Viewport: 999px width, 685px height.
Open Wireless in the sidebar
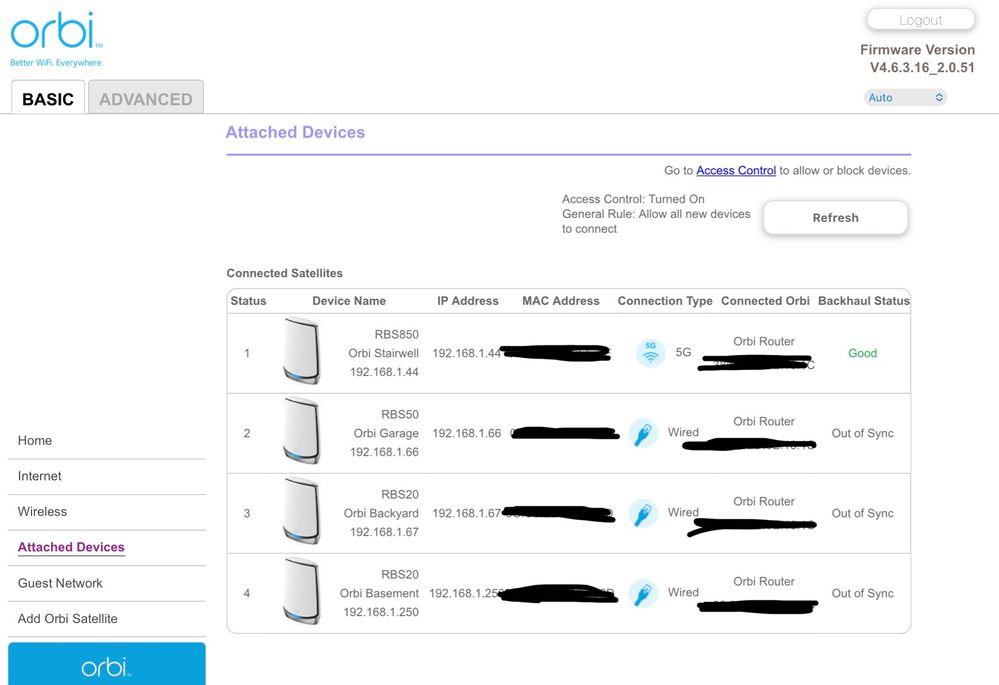(x=43, y=512)
